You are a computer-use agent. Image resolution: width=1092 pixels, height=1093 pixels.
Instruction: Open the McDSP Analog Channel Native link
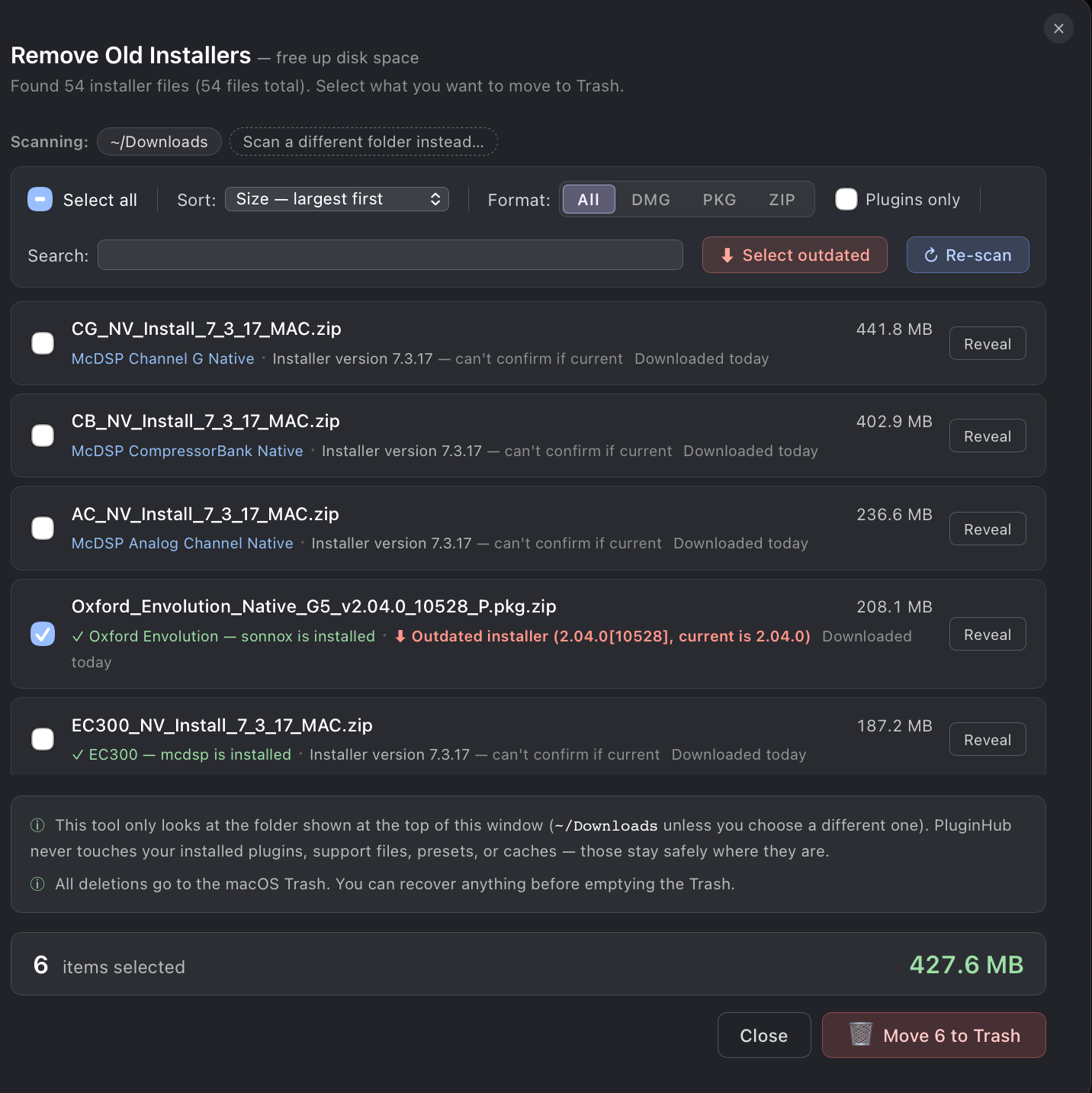point(182,543)
